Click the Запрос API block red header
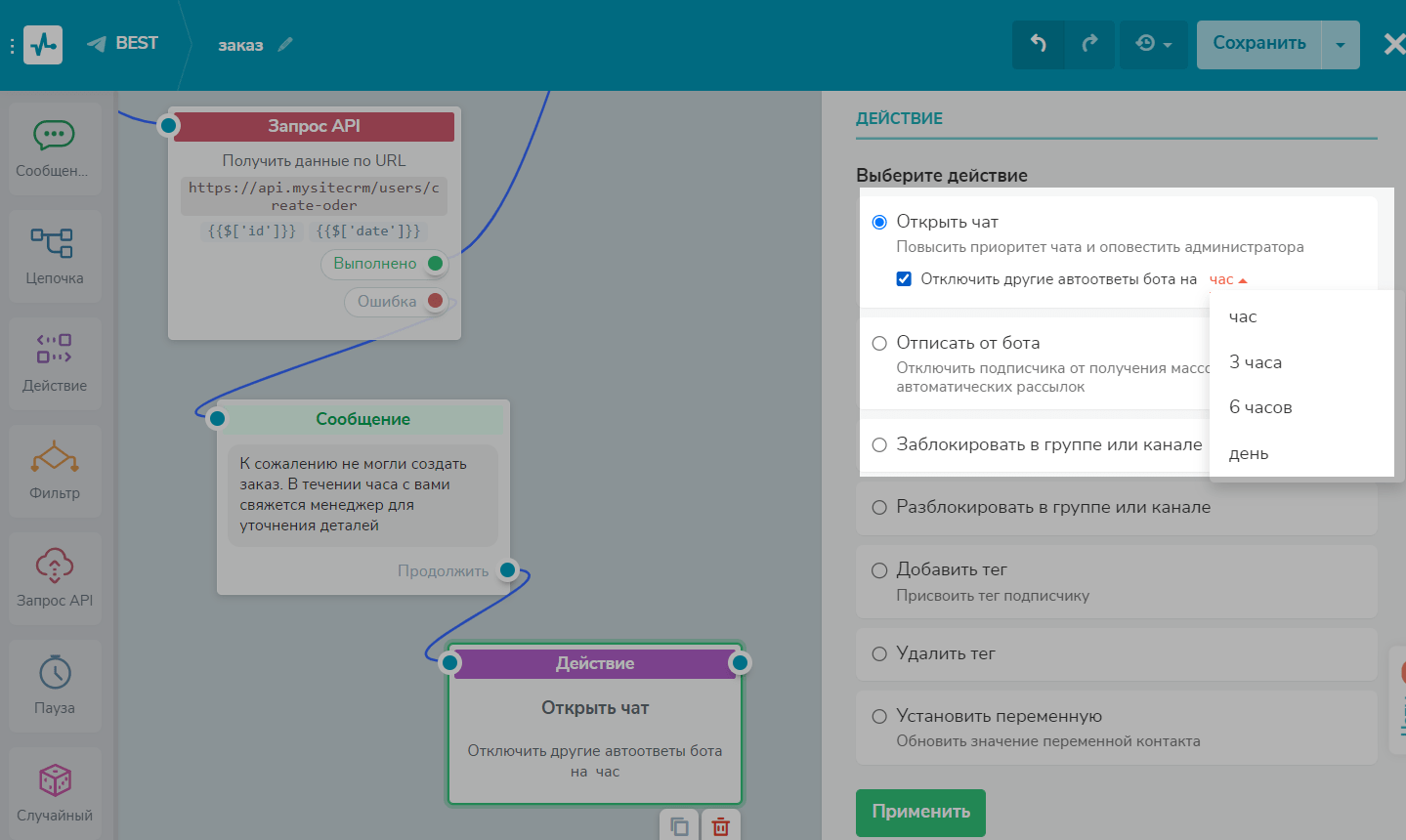 (x=314, y=126)
